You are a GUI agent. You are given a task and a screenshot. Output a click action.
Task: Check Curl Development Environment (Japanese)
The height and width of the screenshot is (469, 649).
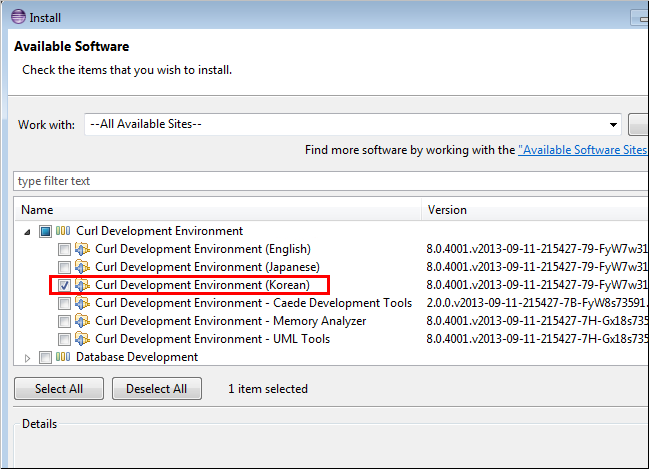(64, 267)
